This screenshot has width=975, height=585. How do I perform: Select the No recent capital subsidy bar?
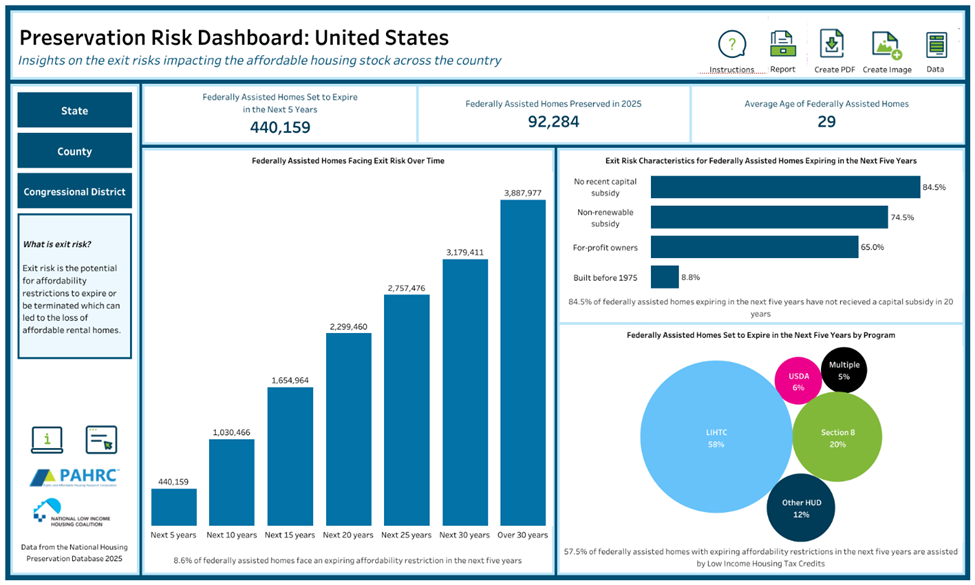(785, 187)
